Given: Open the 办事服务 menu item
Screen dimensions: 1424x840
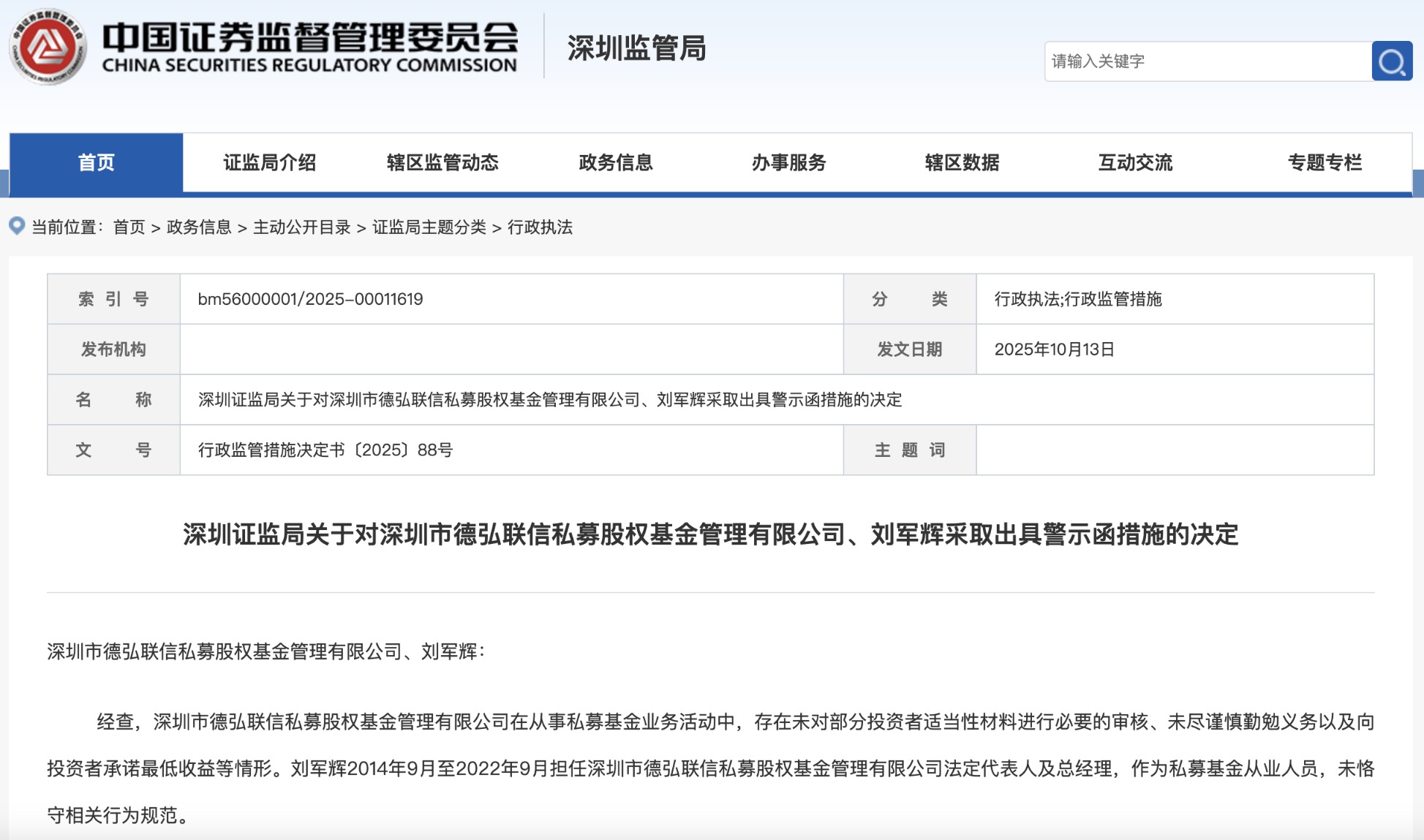Looking at the screenshot, I should pyautogui.click(x=788, y=162).
